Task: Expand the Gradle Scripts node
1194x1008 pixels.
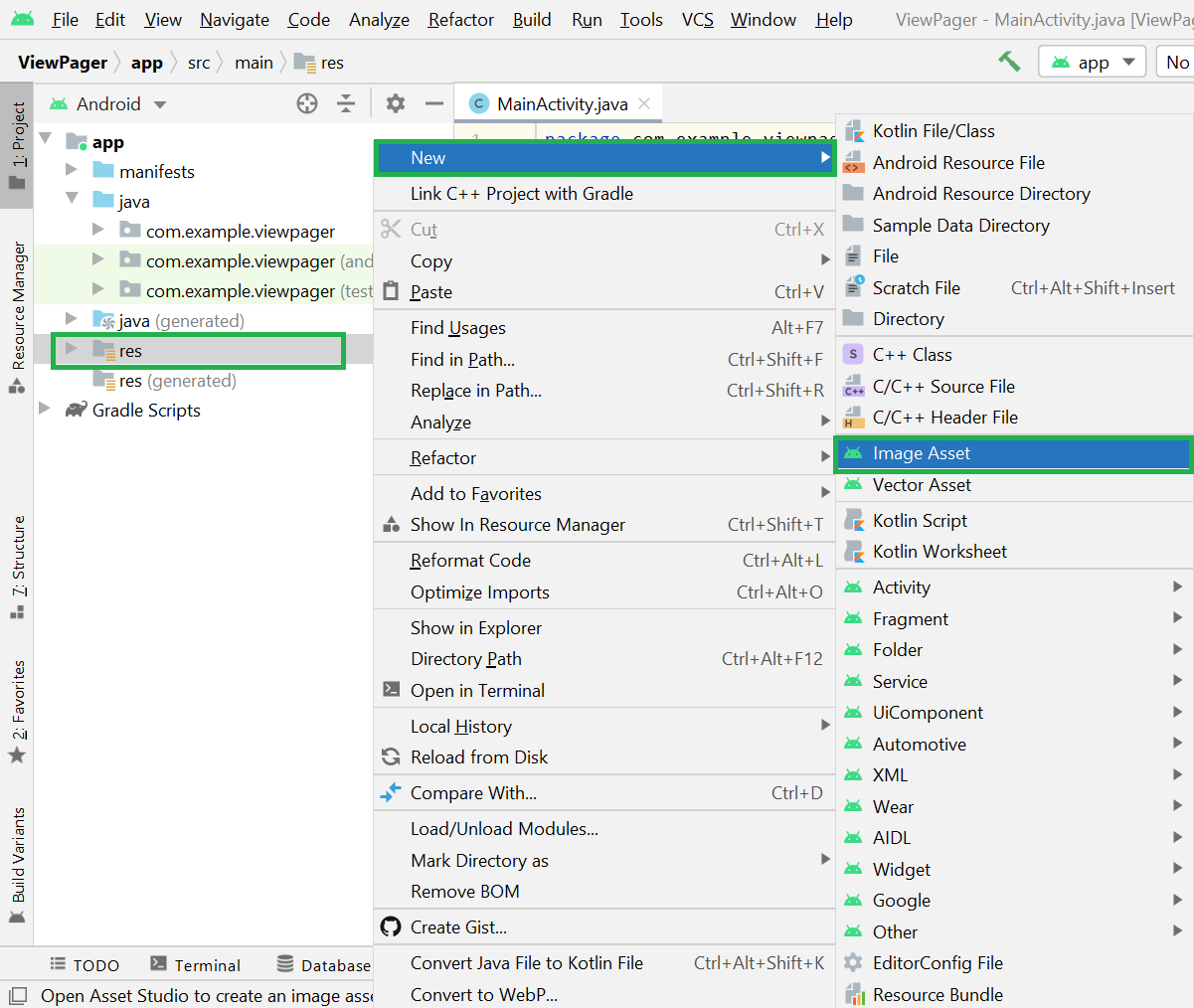Action: point(45,410)
